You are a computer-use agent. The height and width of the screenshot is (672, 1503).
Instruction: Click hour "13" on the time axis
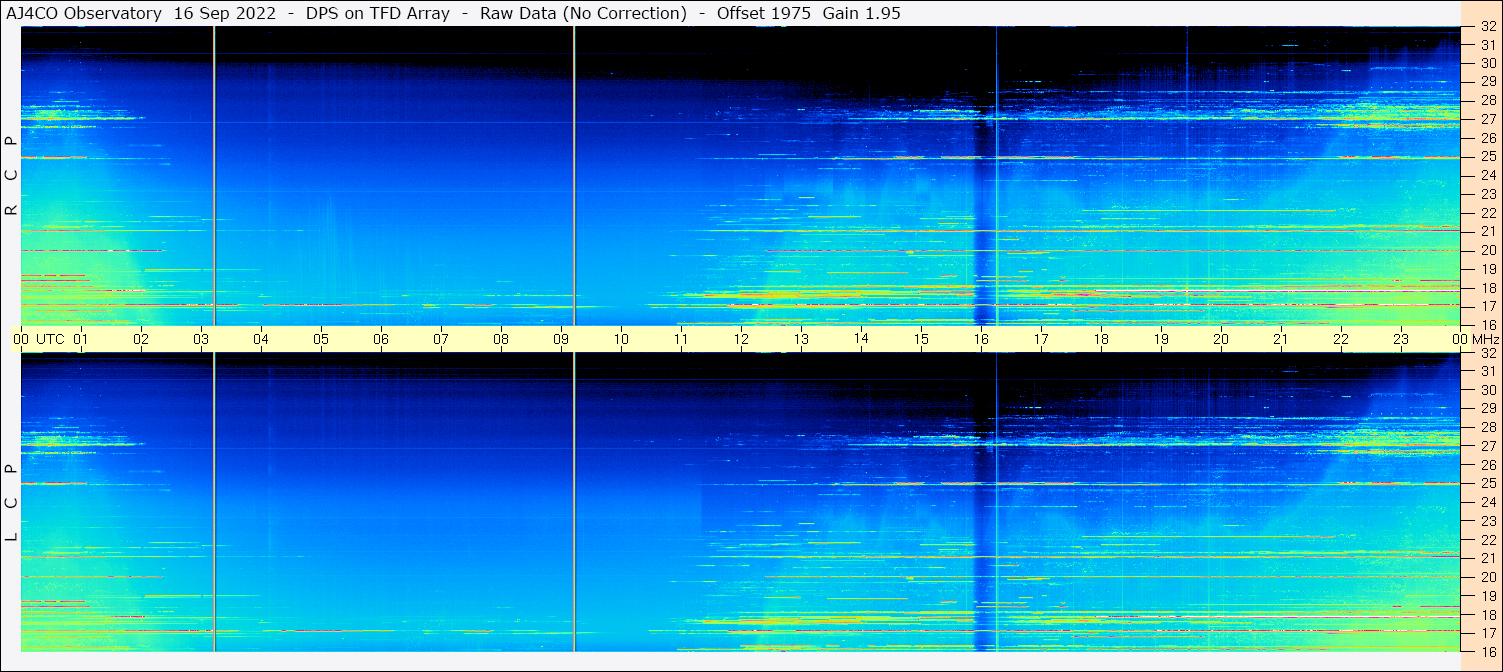click(801, 339)
